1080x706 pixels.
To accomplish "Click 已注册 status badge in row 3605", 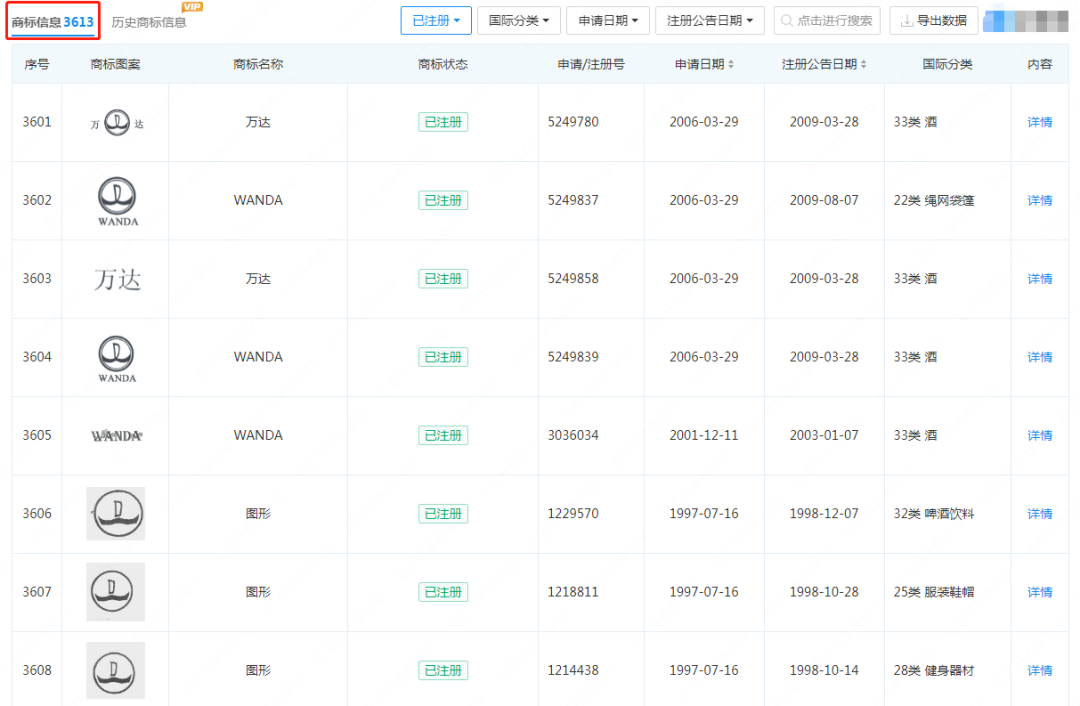I will coord(443,435).
